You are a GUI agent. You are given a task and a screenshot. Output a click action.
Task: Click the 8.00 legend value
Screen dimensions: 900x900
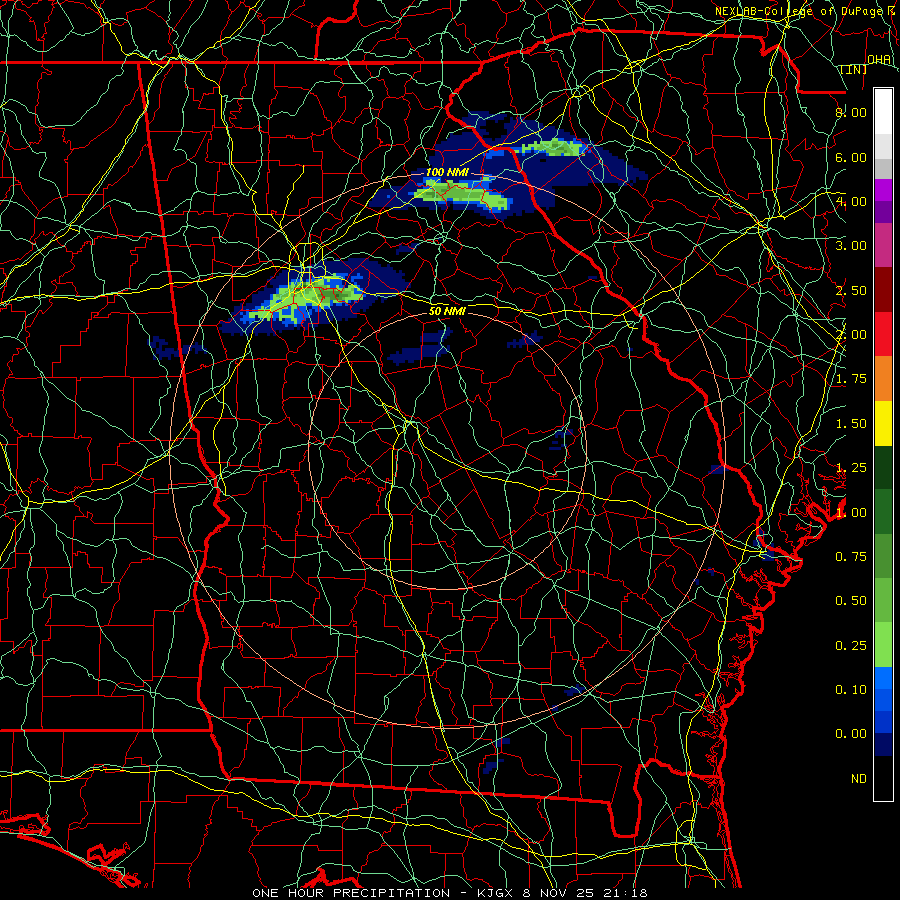[851, 112]
